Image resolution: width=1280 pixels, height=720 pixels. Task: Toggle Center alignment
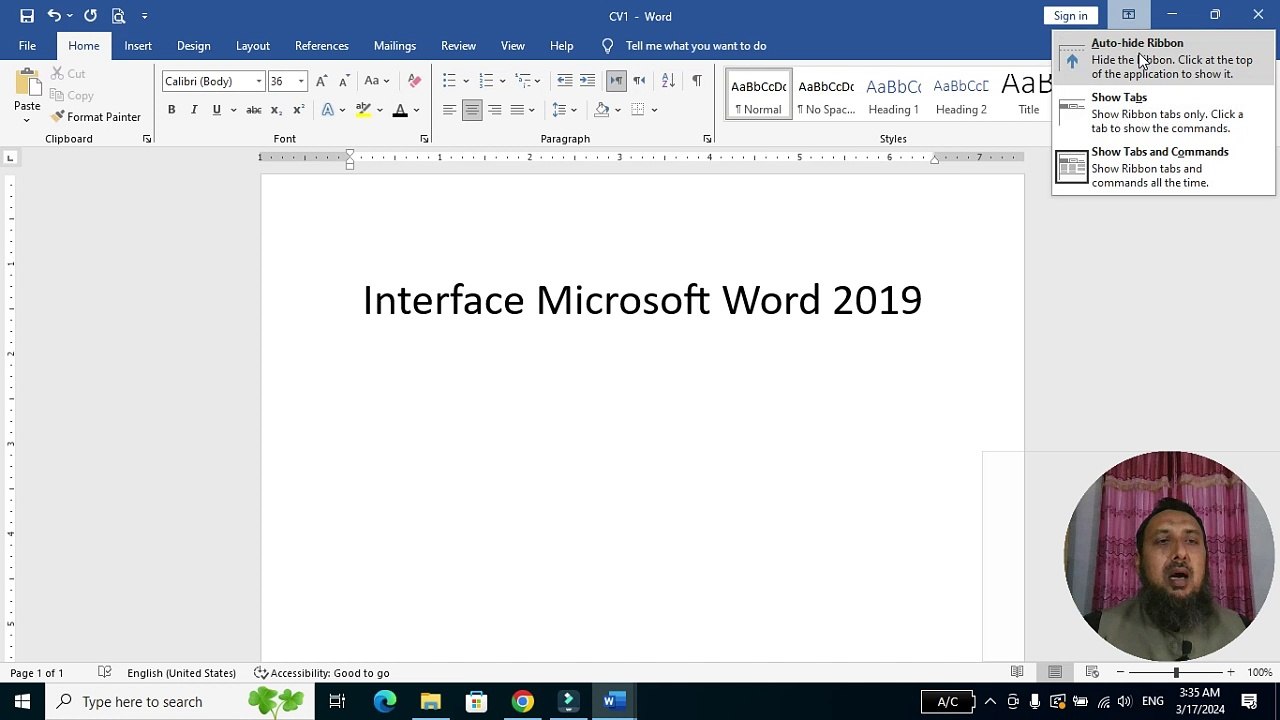coord(472,110)
